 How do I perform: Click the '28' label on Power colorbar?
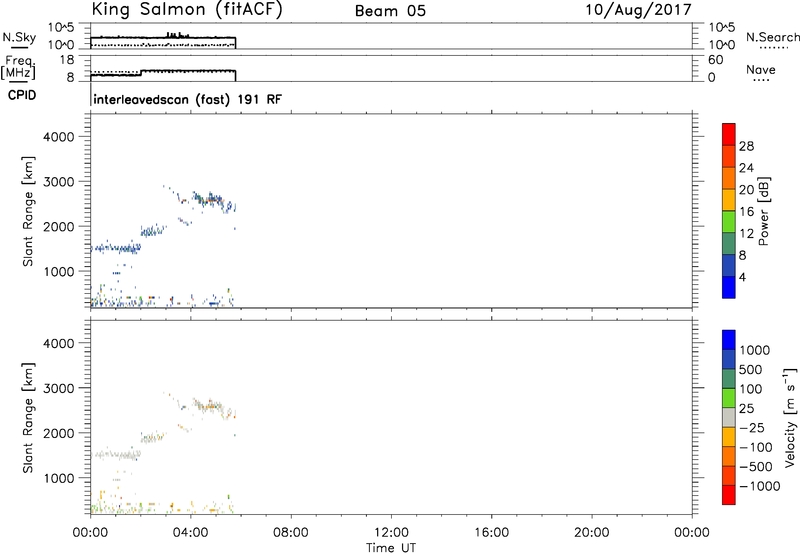(746, 146)
